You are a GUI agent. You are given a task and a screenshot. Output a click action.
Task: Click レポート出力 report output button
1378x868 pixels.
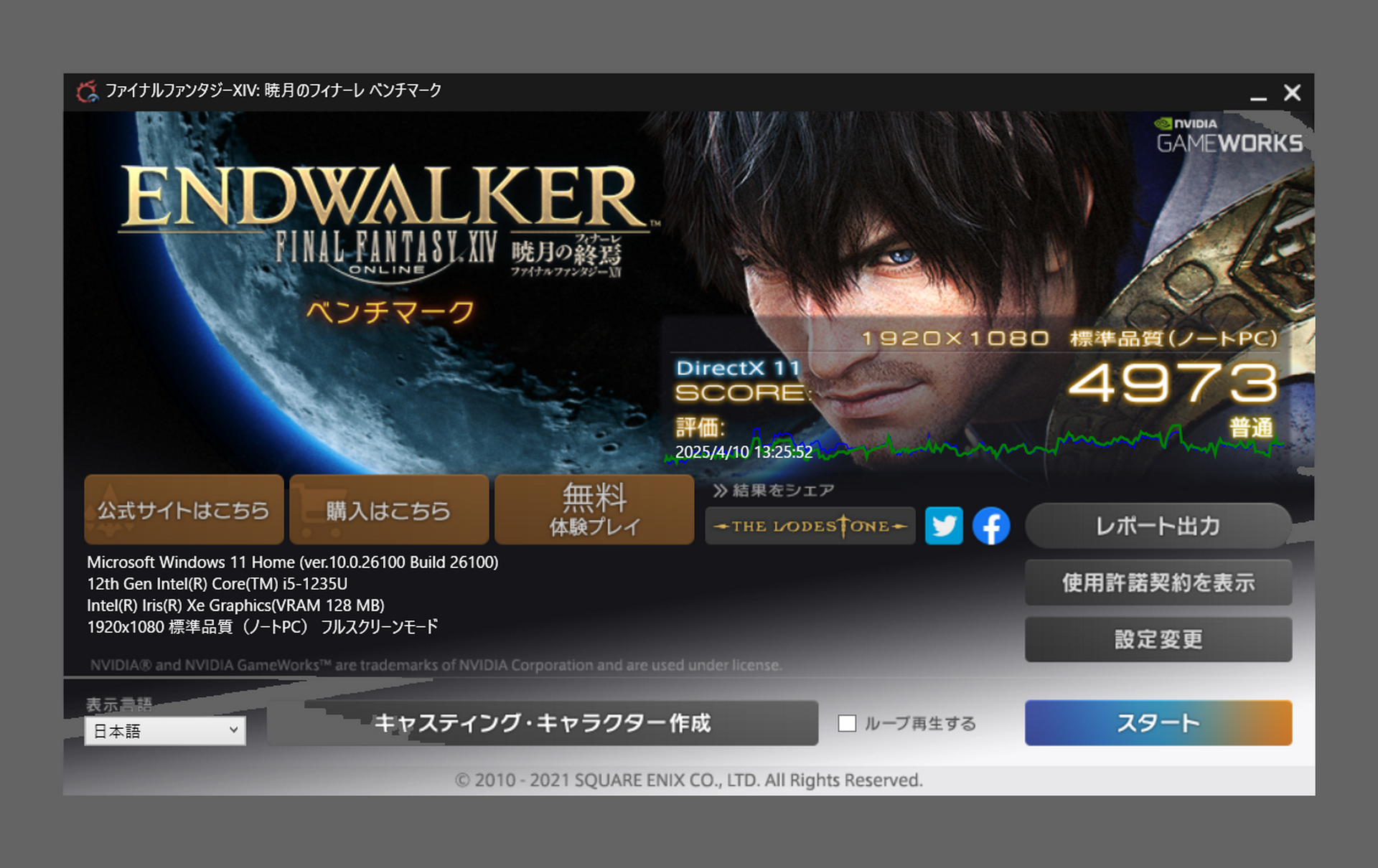1158,526
